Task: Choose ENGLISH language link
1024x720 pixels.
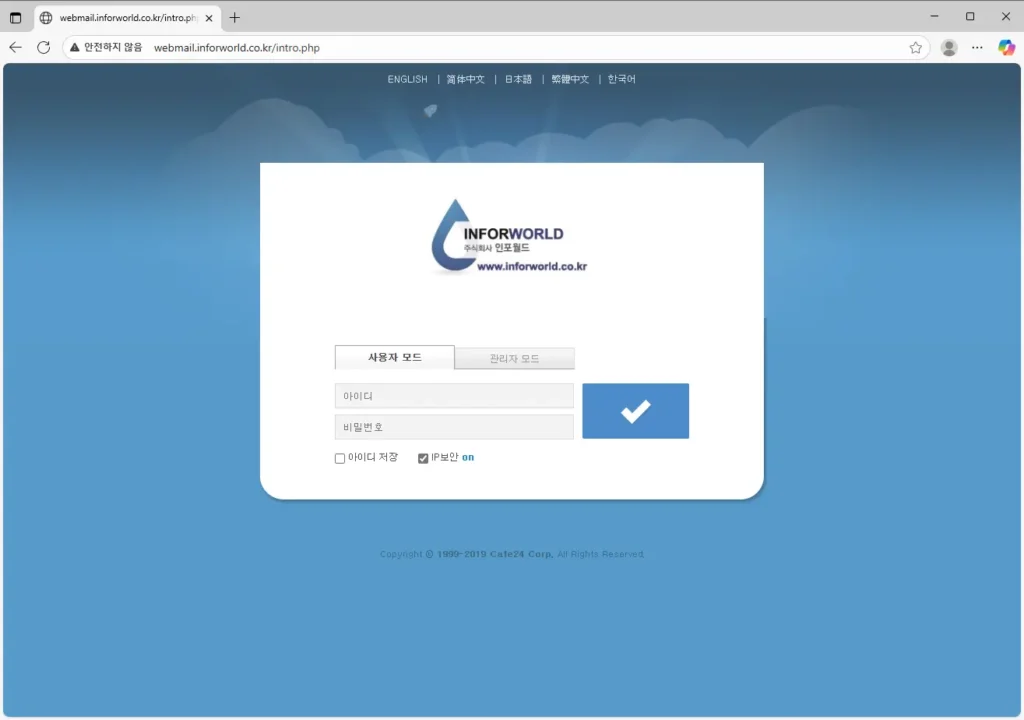Action: [x=408, y=79]
